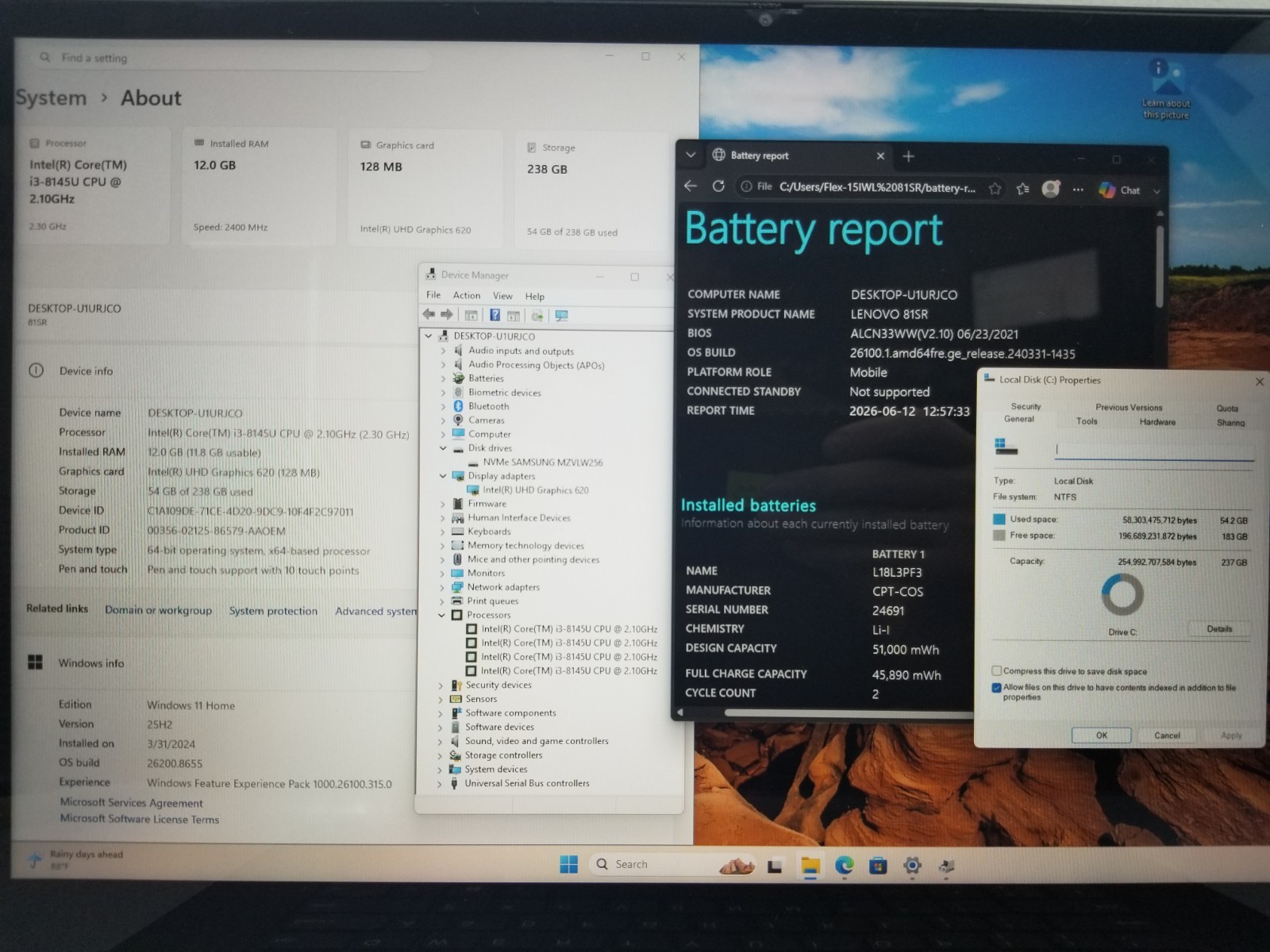Open Settings gear on the taskbar

(912, 866)
